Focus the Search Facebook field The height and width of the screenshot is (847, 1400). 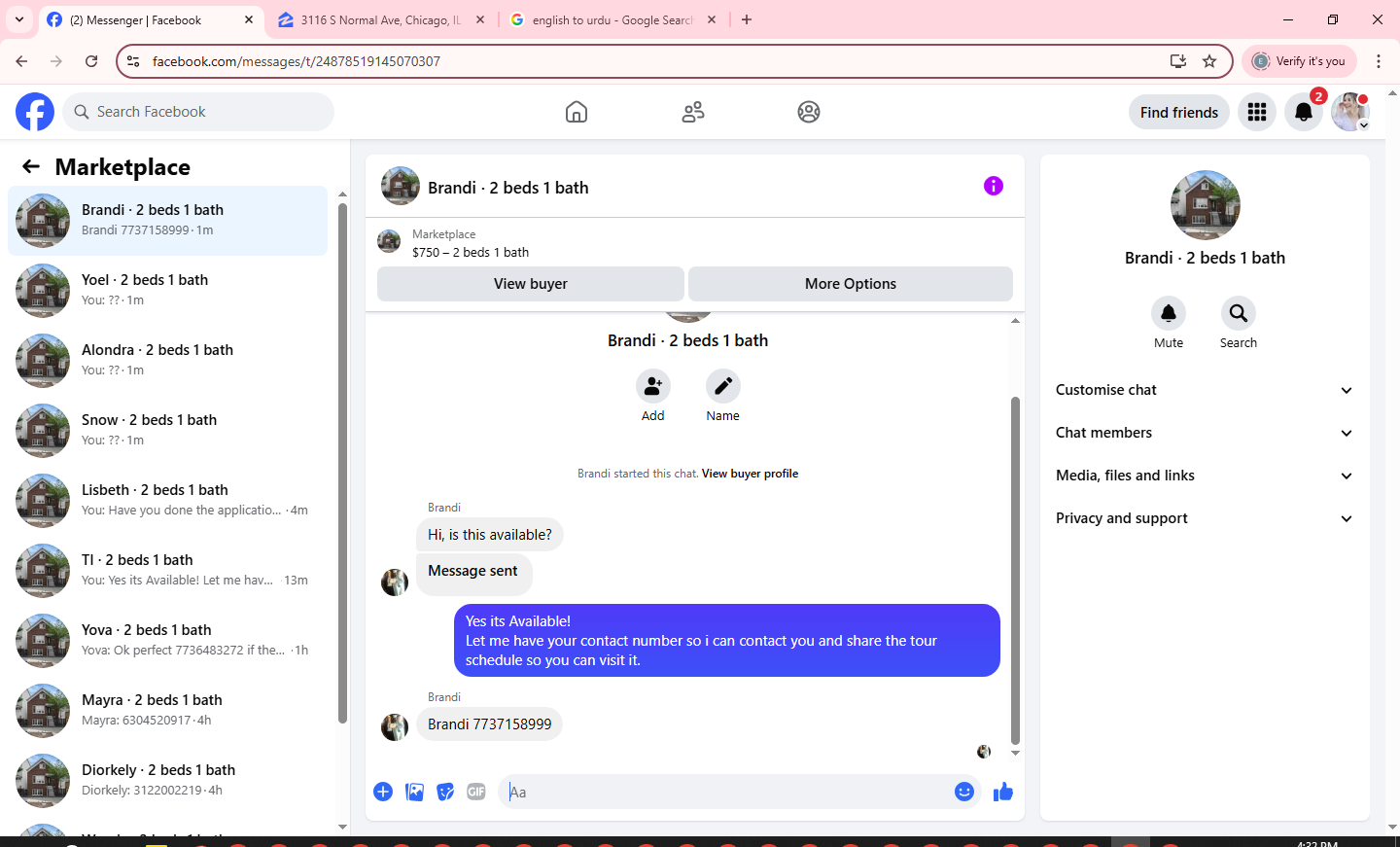tap(198, 112)
